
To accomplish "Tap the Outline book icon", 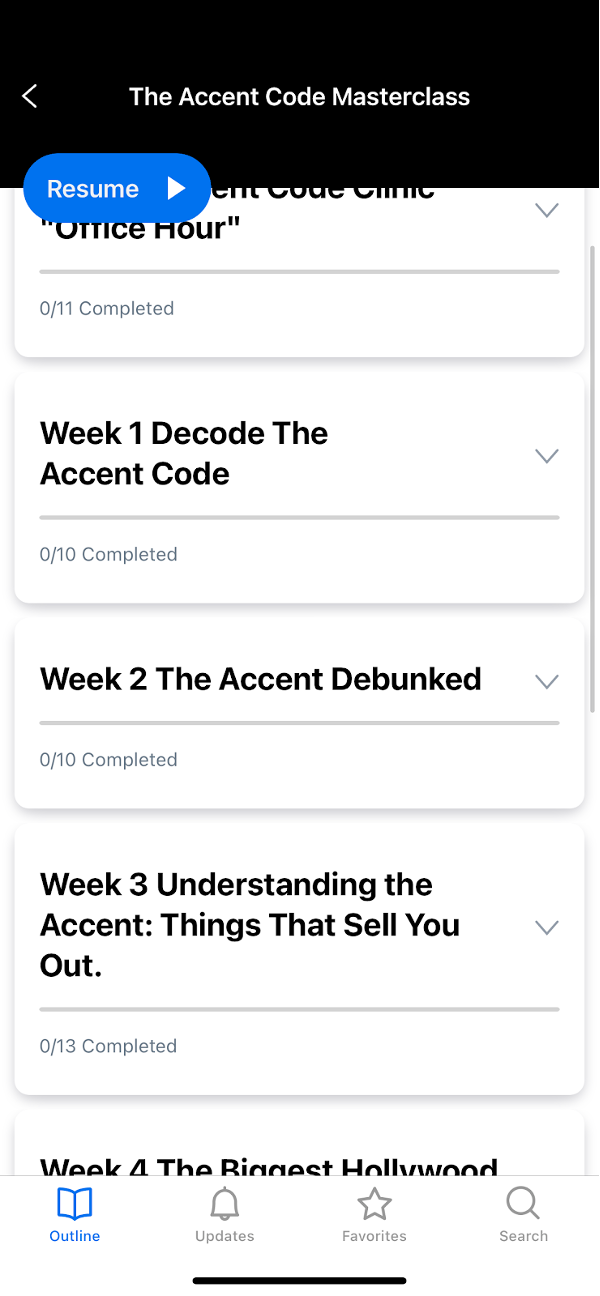I will (x=75, y=1203).
